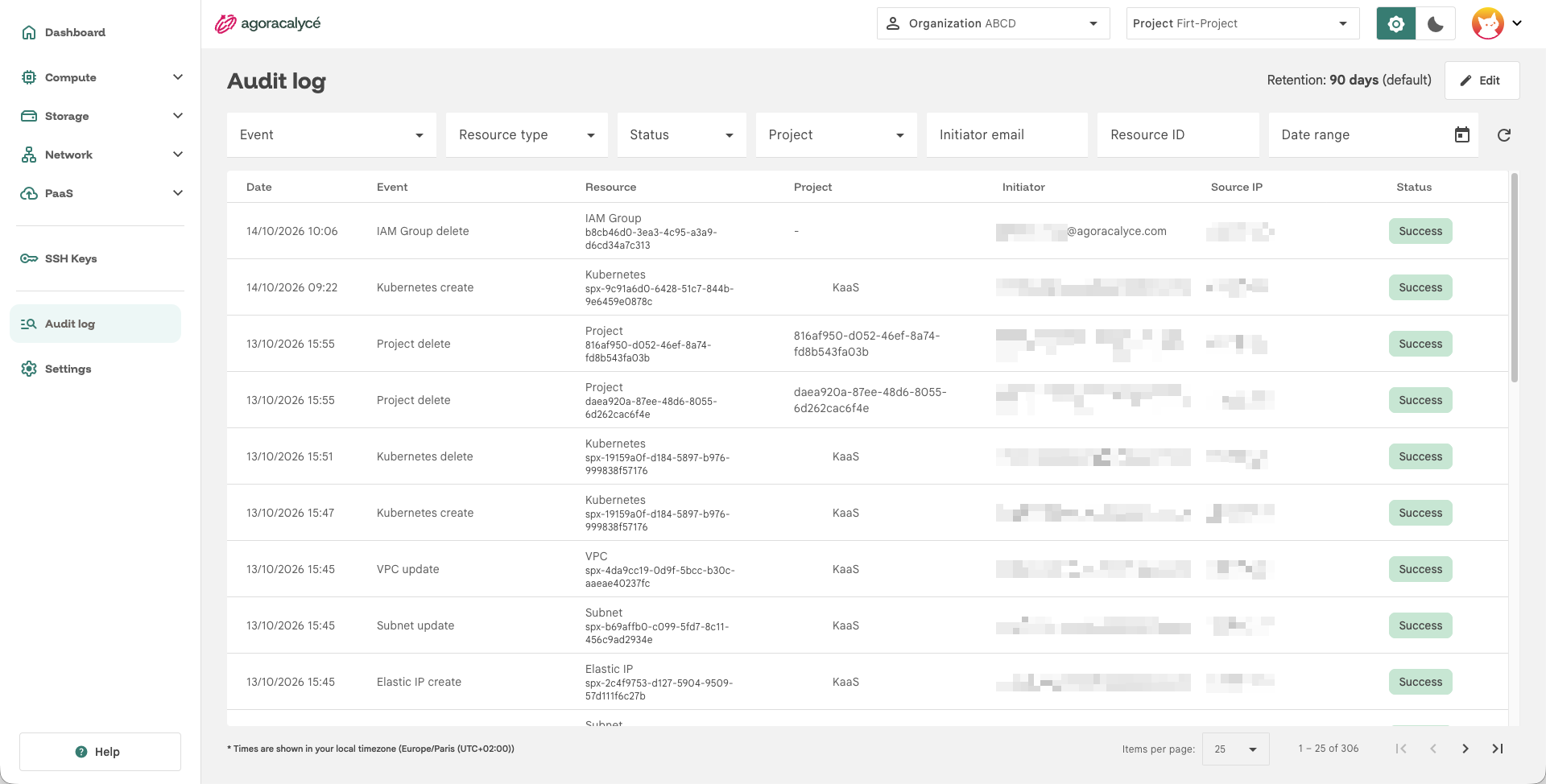1546x784 pixels.
Task: Open Items per page dropdown
Action: click(1235, 749)
